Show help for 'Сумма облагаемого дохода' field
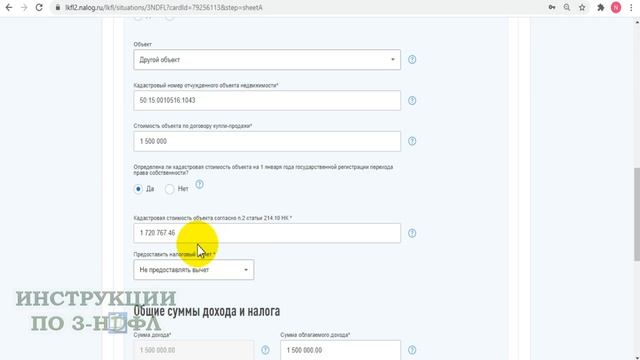Viewport: 640px width, 360px height. coord(412,350)
